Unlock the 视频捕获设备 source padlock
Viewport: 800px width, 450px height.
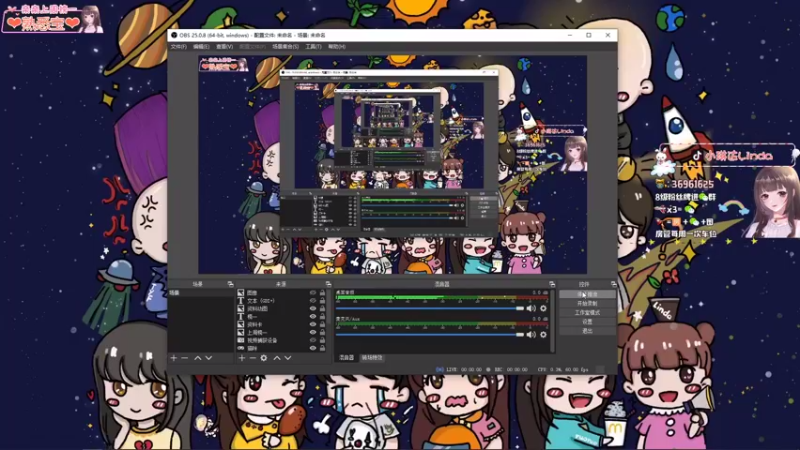pyautogui.click(x=322, y=340)
